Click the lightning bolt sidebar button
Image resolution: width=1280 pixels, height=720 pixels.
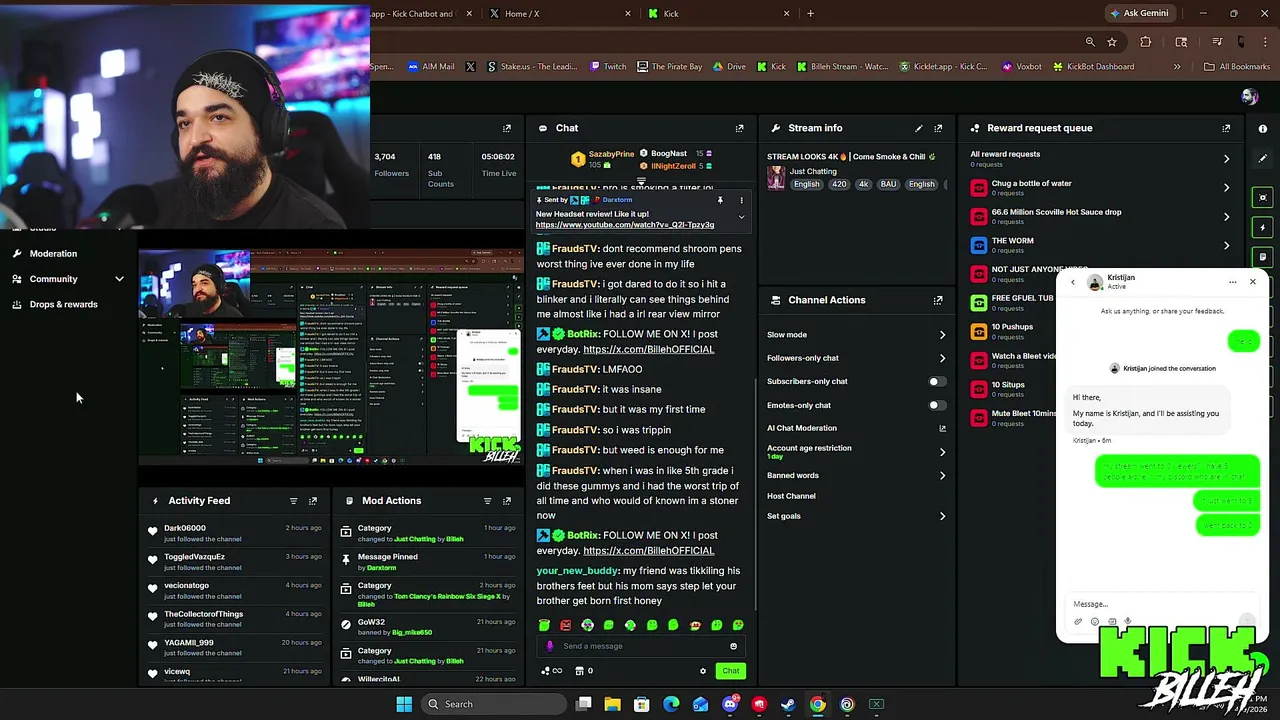(x=1263, y=227)
